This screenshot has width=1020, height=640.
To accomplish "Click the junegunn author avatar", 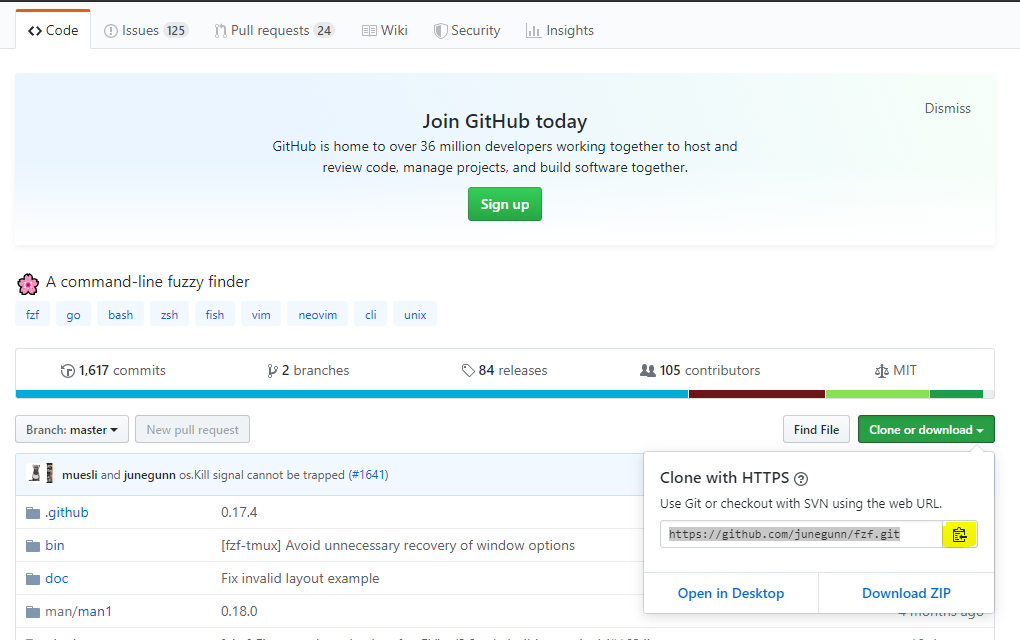I will [x=49, y=473].
